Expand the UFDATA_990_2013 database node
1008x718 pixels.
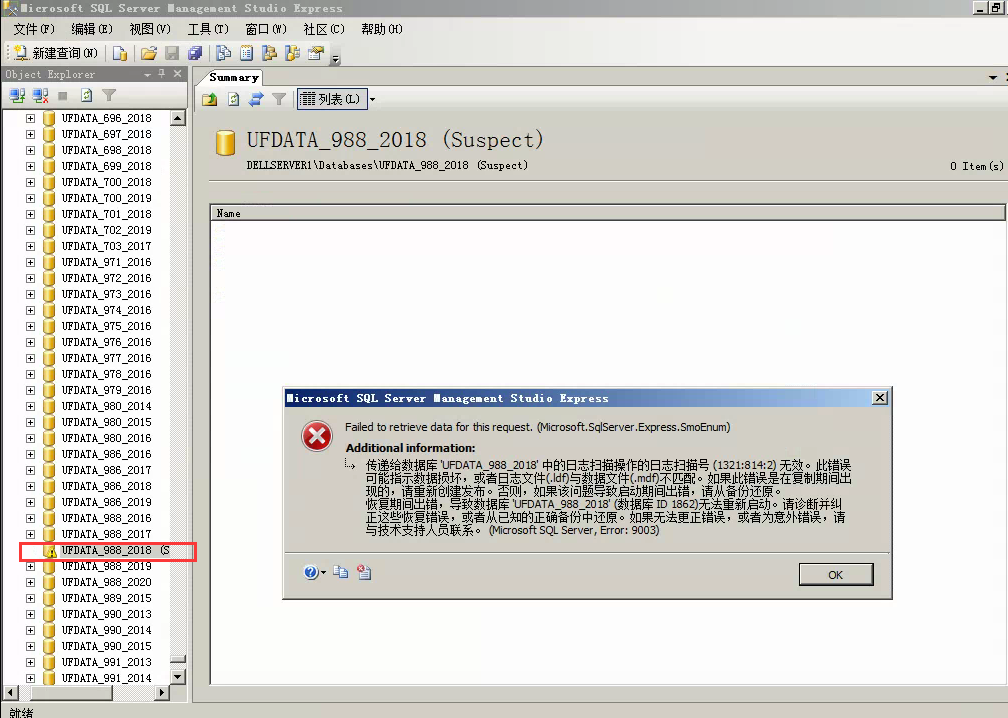click(30, 614)
